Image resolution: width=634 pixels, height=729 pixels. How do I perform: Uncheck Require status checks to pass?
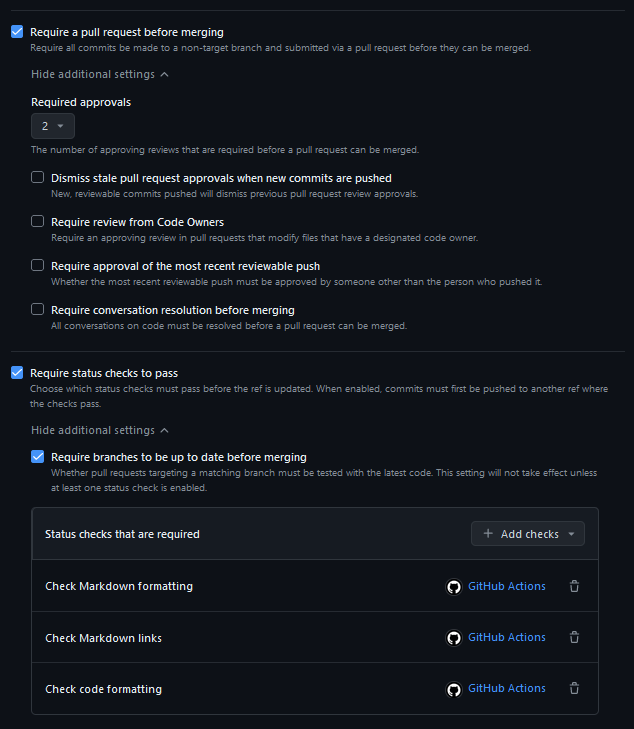(x=17, y=373)
